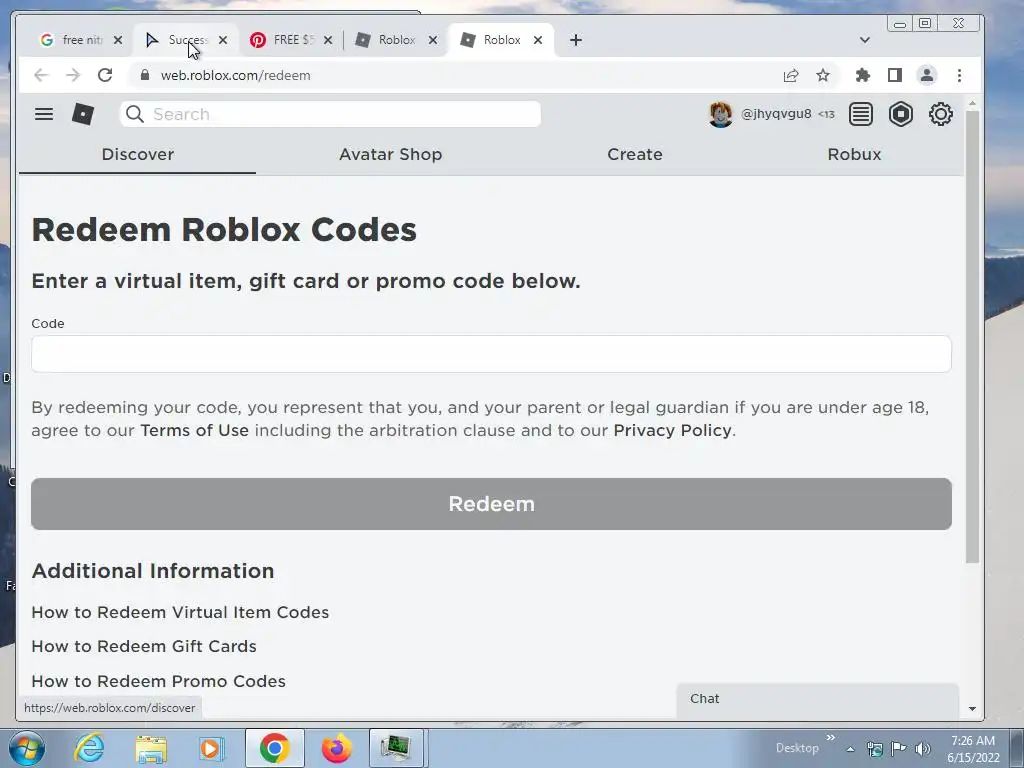Click @jhyqvgu8 username link

click(776, 114)
